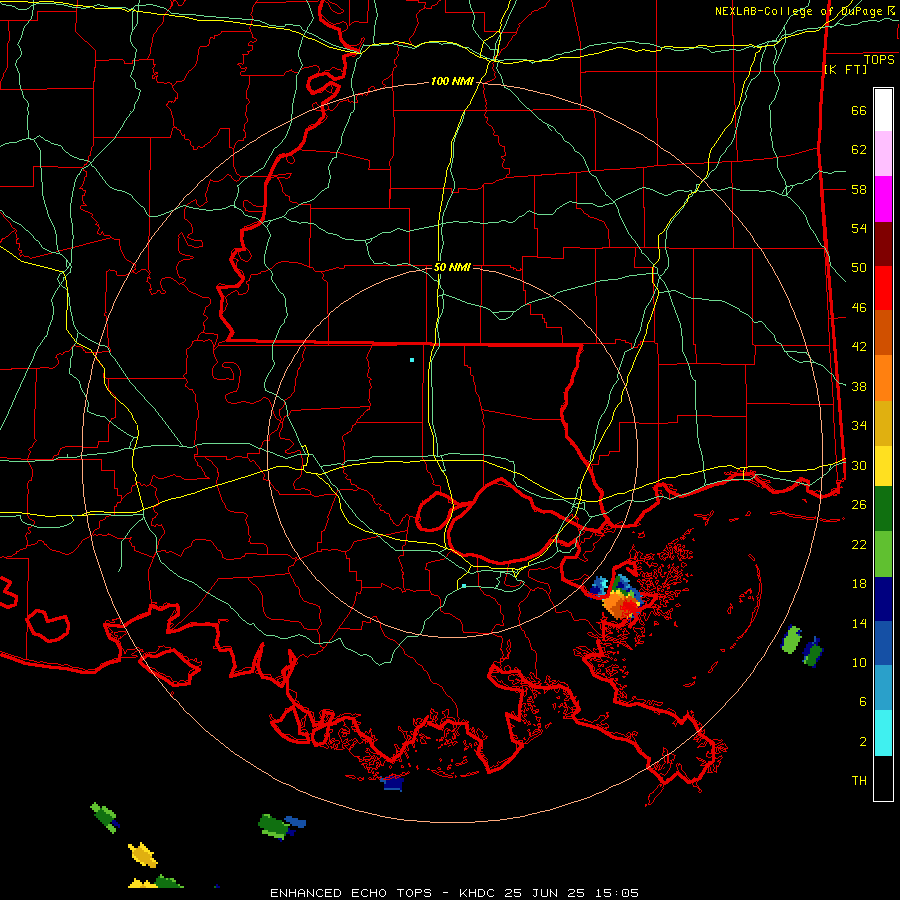Click the legend value 34
Viewport: 900px width, 900px height.
point(859,426)
